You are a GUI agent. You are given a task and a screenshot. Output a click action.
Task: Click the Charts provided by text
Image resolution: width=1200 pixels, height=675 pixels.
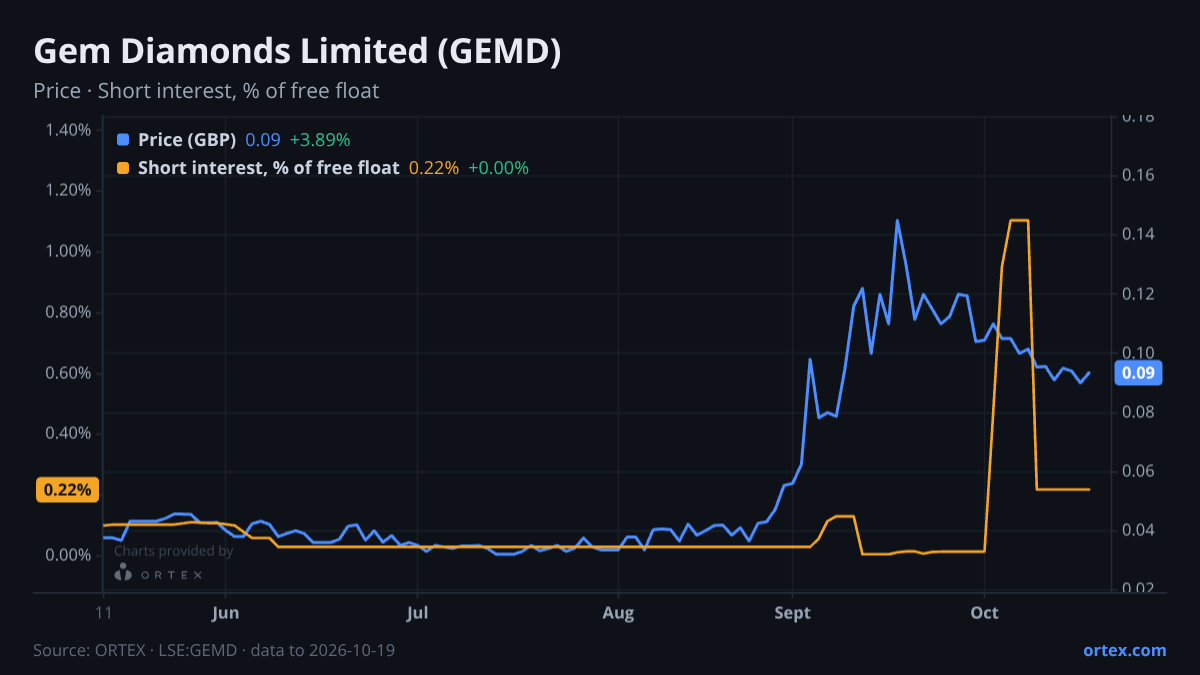tap(174, 551)
